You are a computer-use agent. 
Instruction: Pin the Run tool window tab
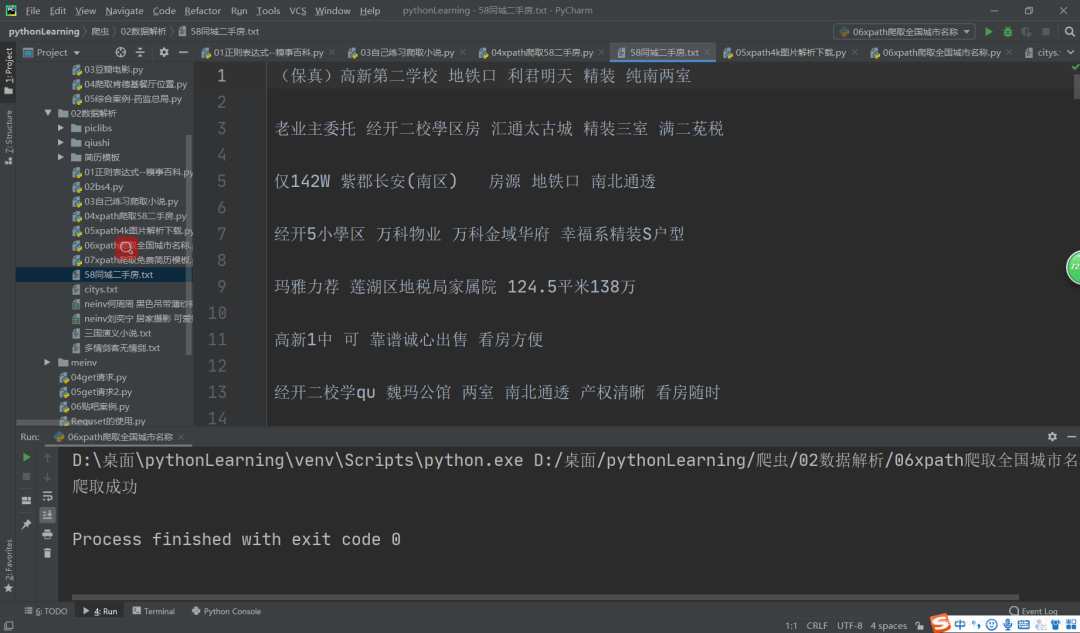[26, 523]
